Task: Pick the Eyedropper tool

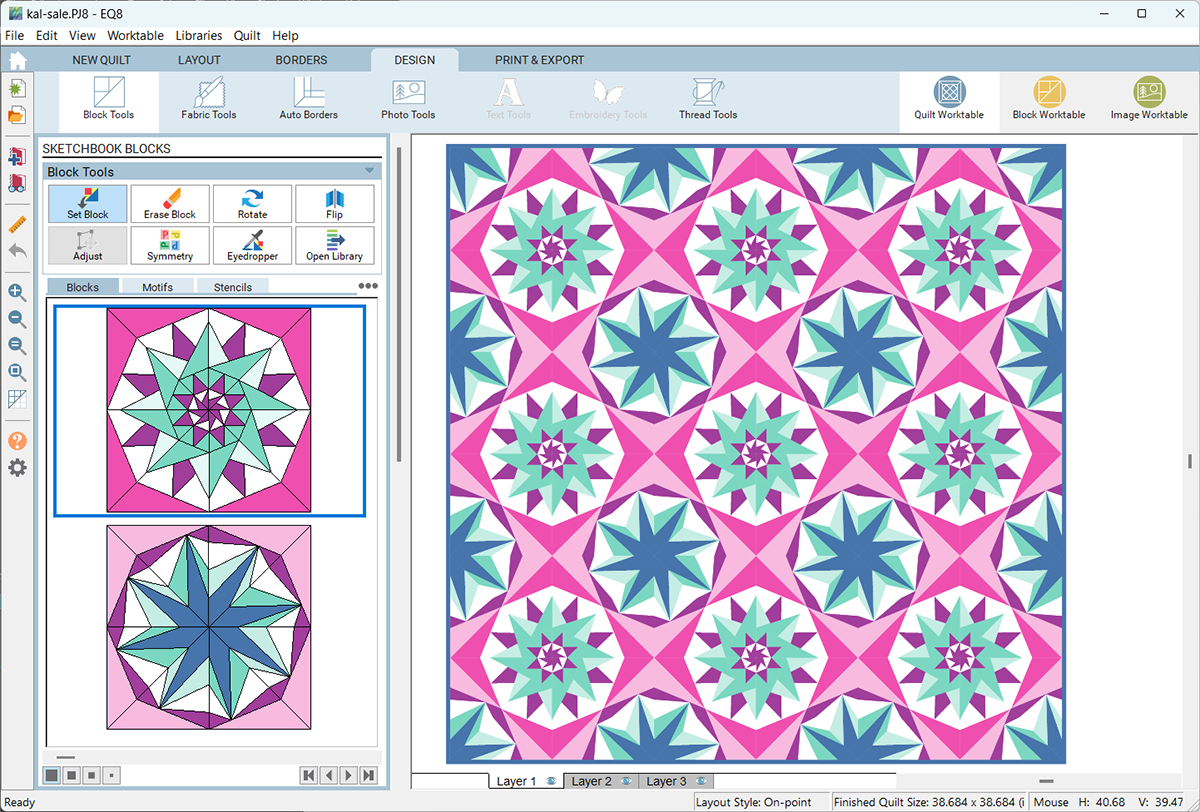Action: click(x=252, y=245)
